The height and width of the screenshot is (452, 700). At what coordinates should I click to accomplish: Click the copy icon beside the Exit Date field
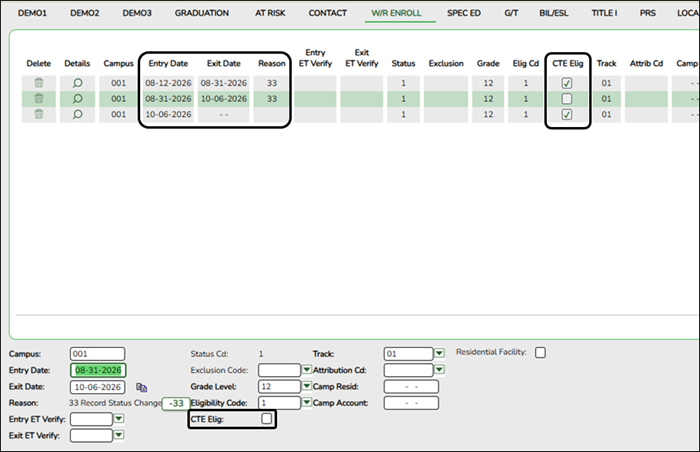(142, 387)
